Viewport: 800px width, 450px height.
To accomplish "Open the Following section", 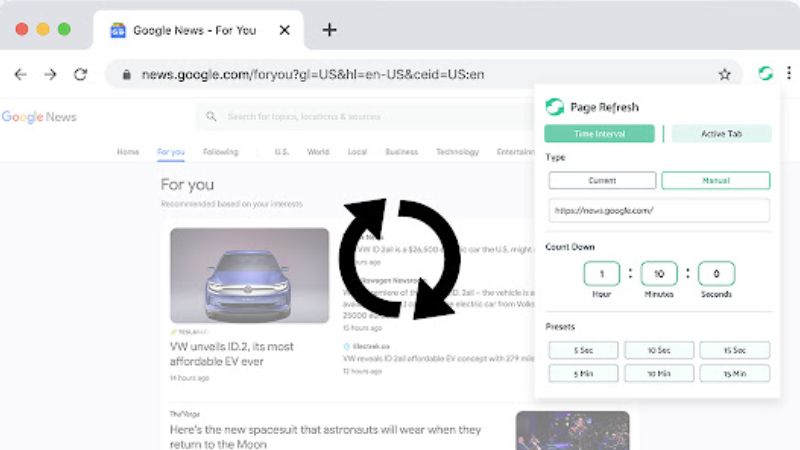I will tap(220, 152).
